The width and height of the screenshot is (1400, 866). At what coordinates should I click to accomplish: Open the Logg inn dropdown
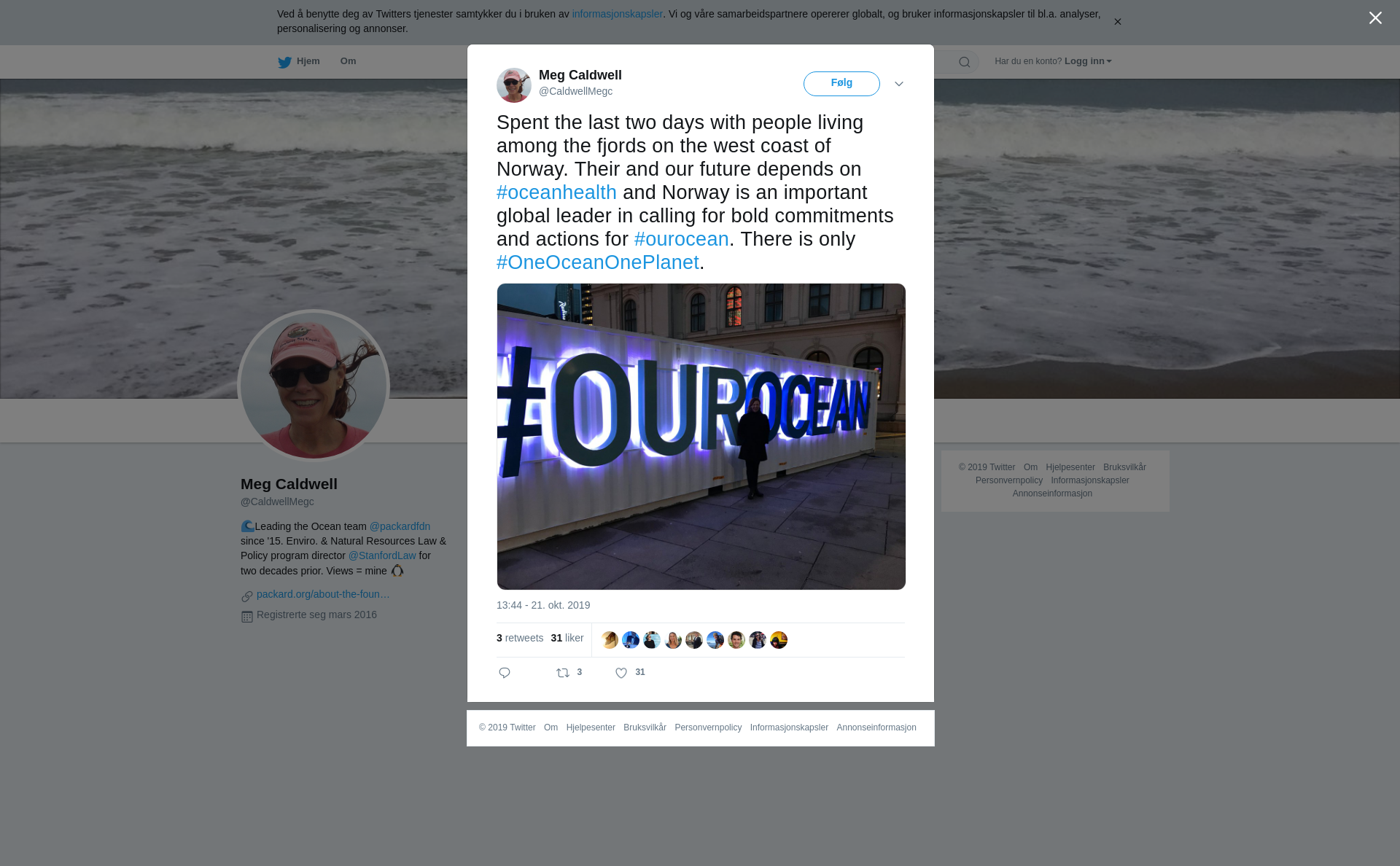(x=1088, y=61)
